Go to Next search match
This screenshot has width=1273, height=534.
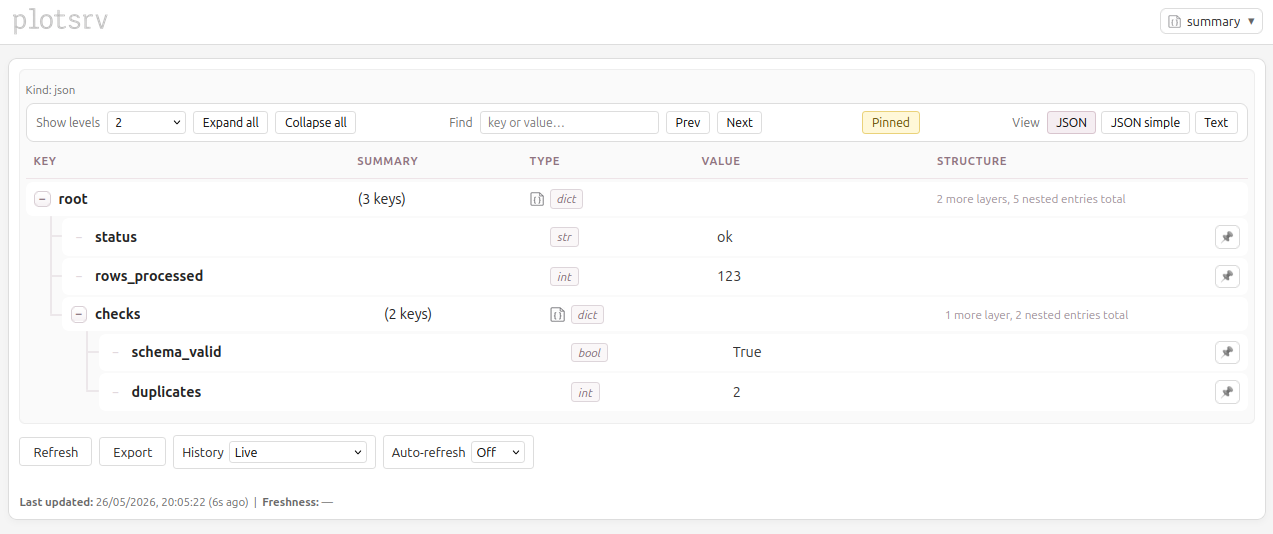click(x=739, y=122)
